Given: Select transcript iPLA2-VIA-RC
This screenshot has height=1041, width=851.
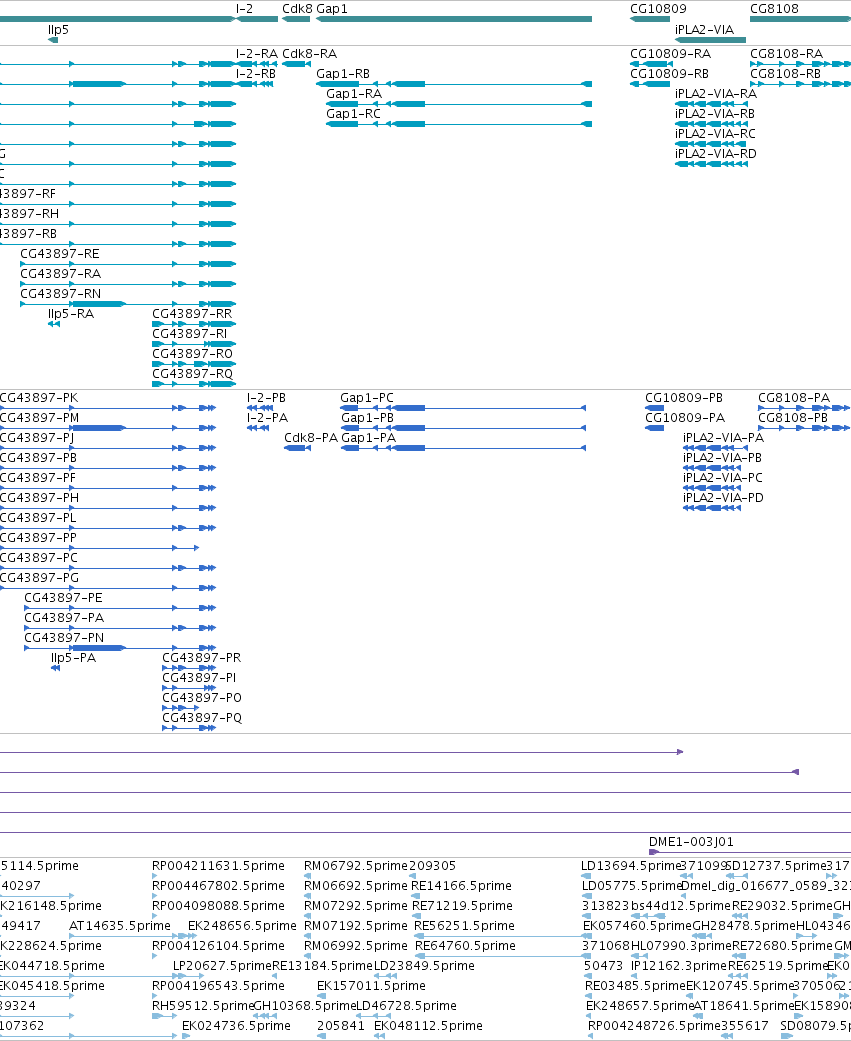Looking at the screenshot, I should click(715, 133).
